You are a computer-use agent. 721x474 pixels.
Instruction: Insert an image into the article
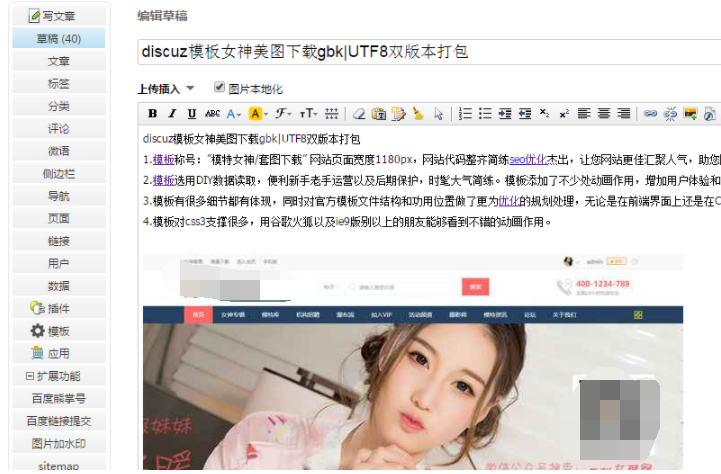pos(690,114)
